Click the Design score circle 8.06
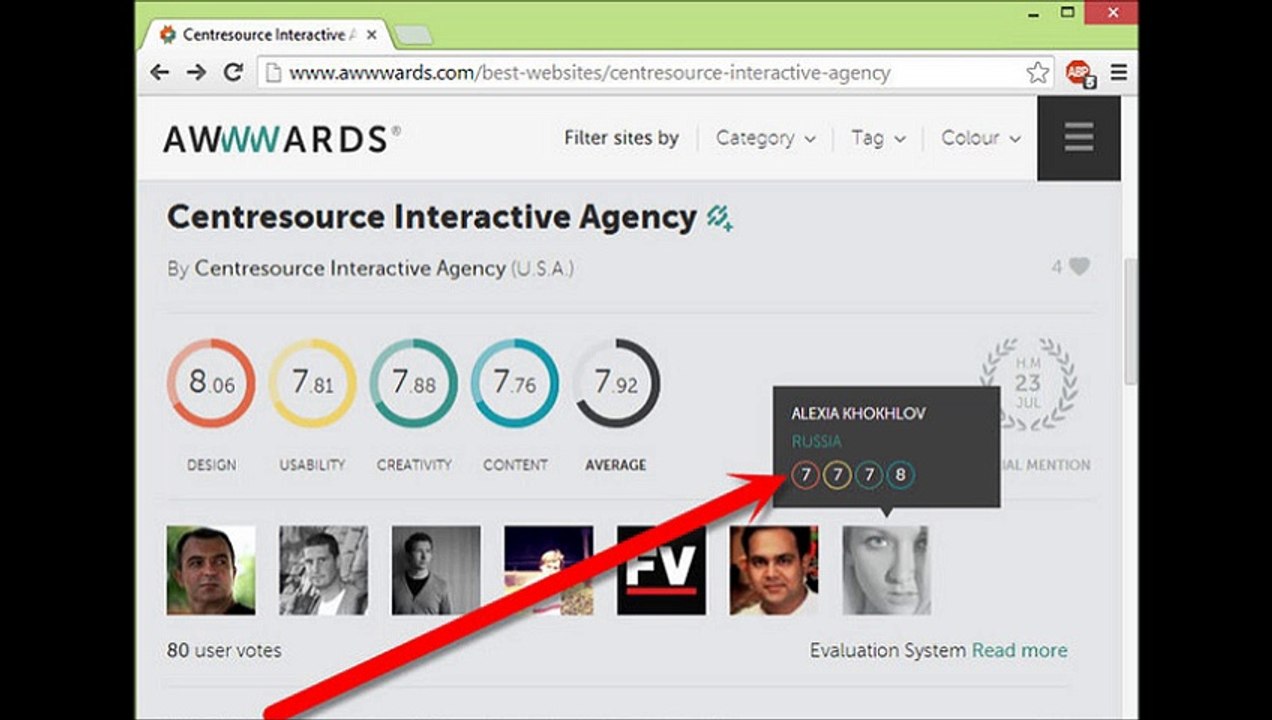The width and height of the screenshot is (1272, 720). click(211, 383)
